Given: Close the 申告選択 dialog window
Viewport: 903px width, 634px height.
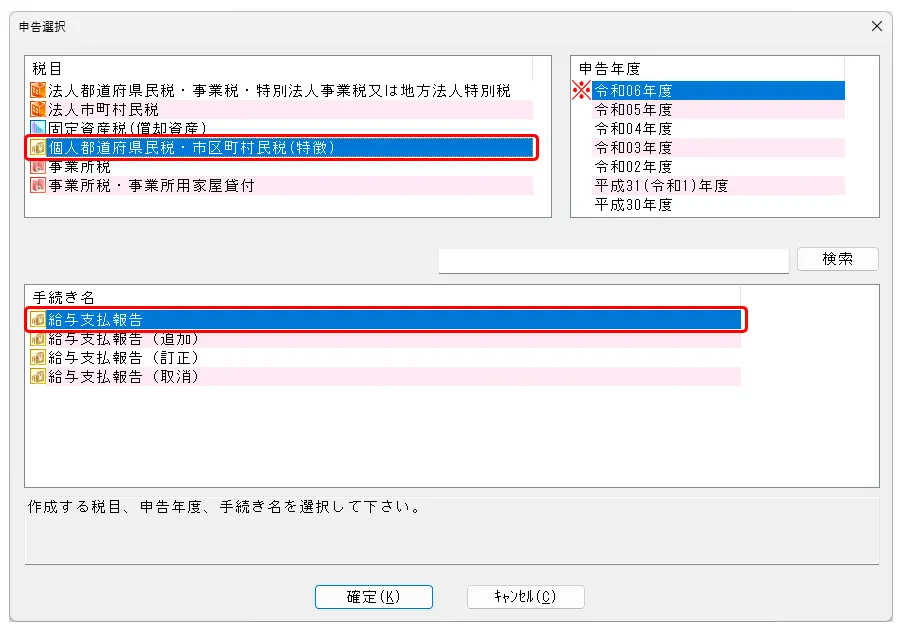Looking at the screenshot, I should (877, 27).
